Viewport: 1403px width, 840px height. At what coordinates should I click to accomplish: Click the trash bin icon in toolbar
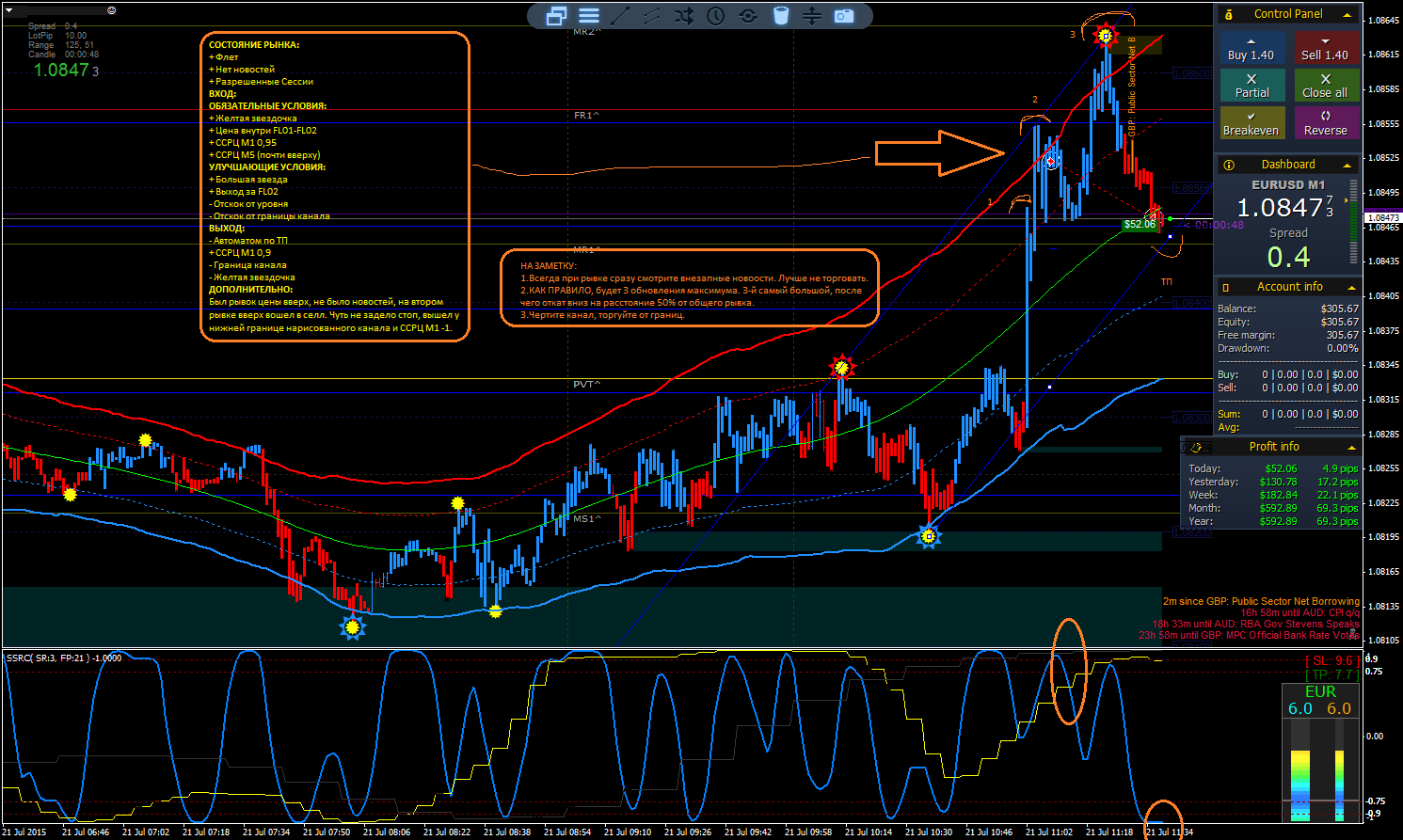click(780, 16)
